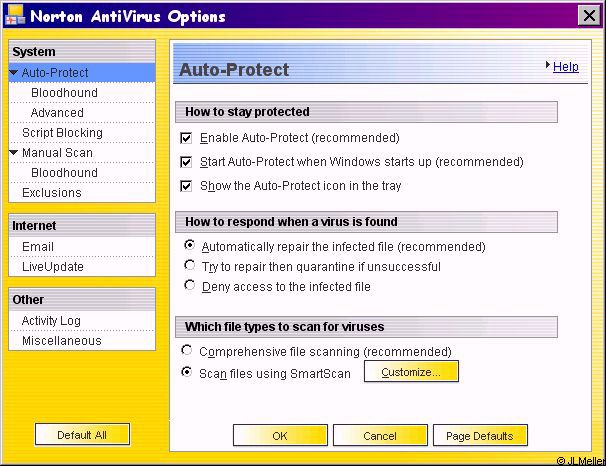
Task: Toggle Show the Auto-Protect icon in tray
Action: click(186, 186)
